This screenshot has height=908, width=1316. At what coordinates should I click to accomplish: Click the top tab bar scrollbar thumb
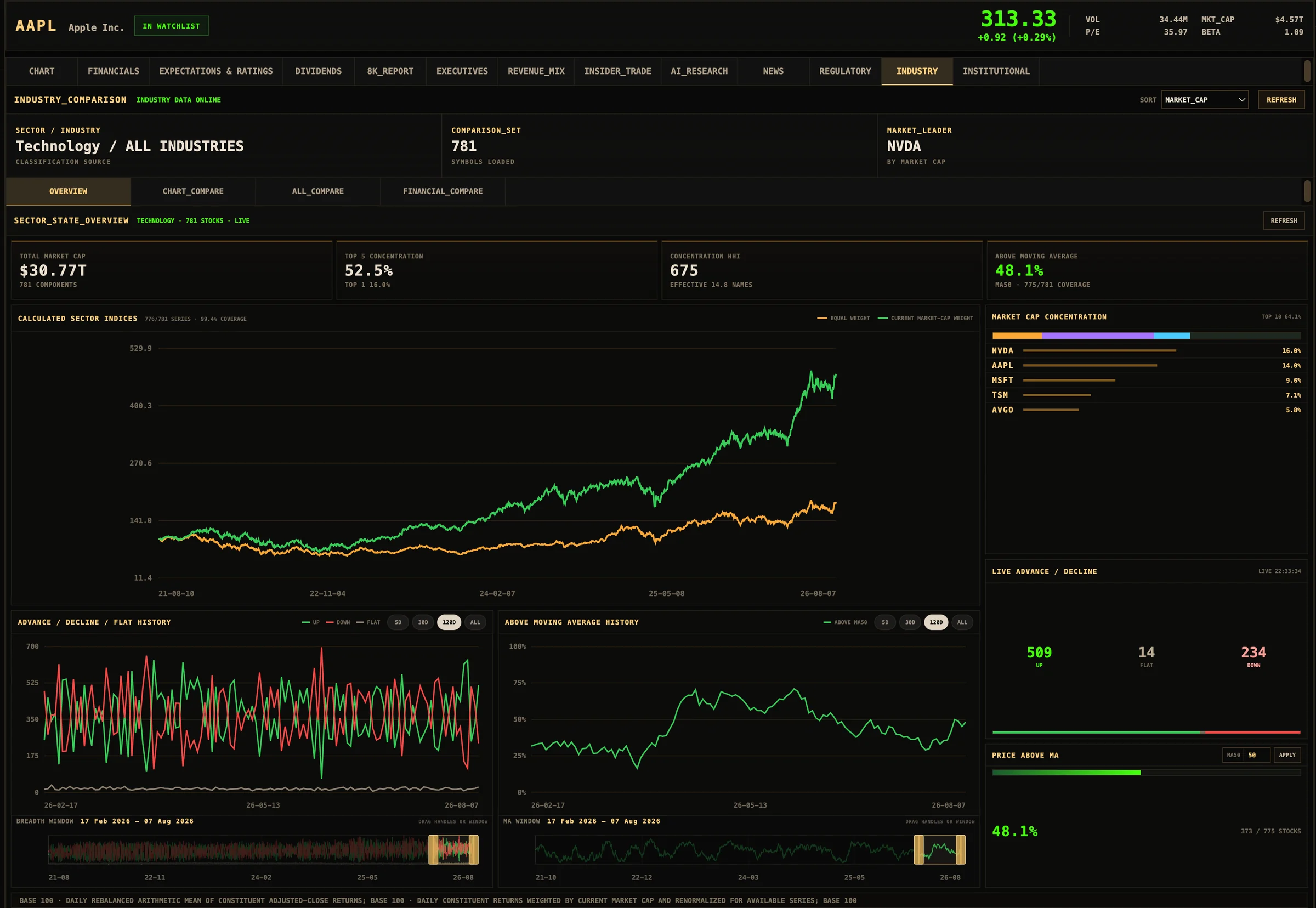point(1307,71)
